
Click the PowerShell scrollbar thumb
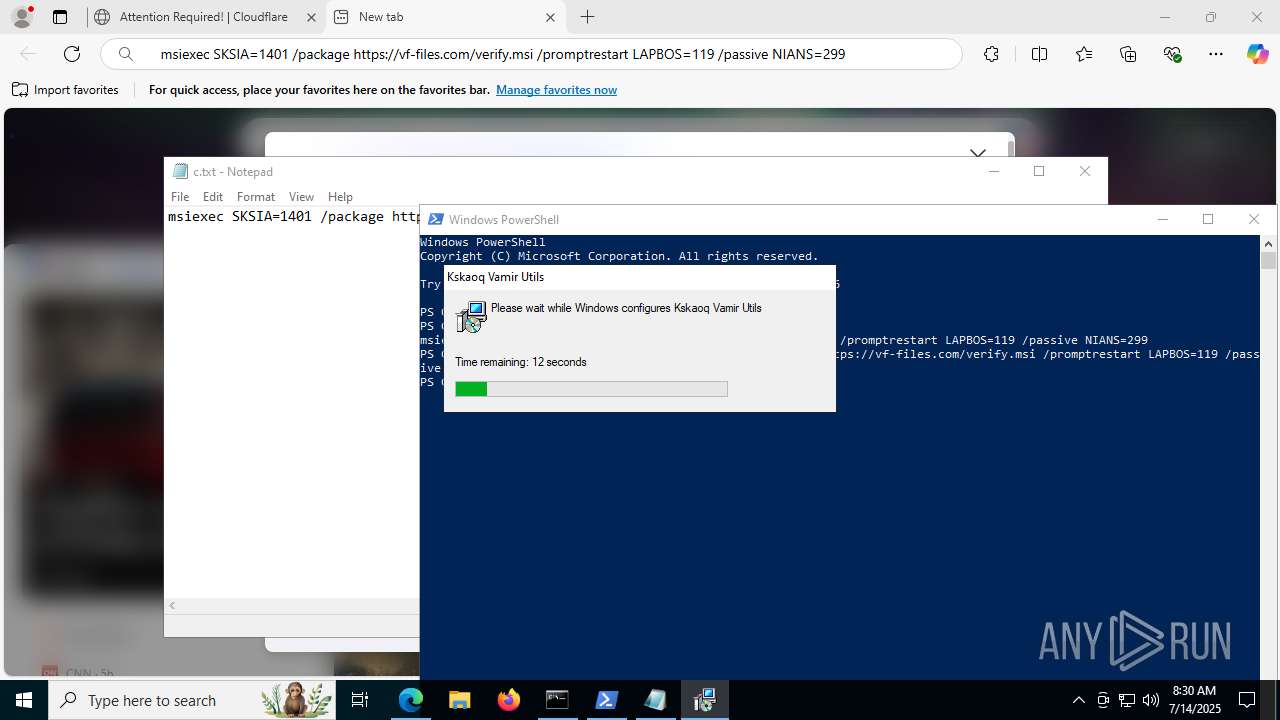point(1268,260)
